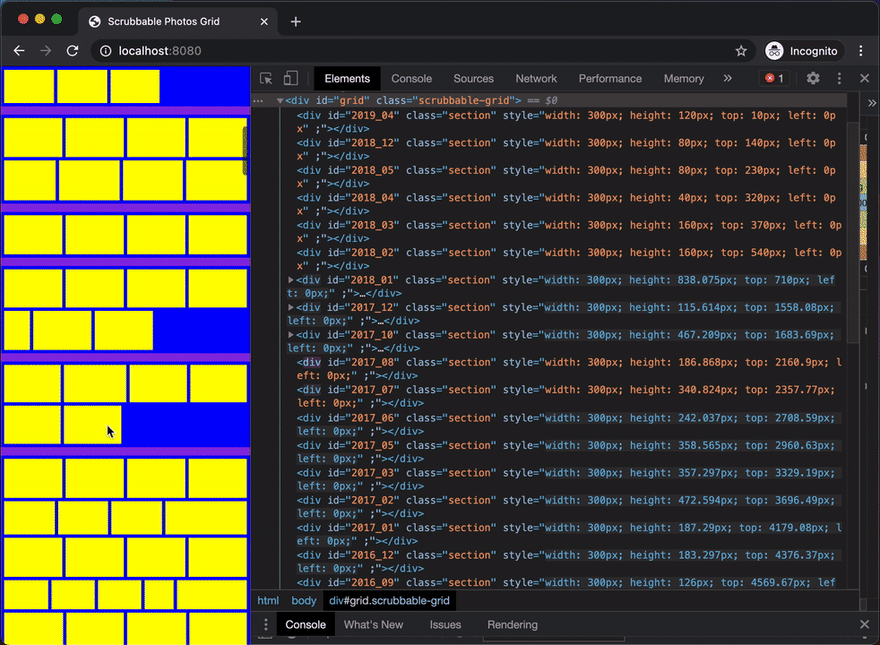The width and height of the screenshot is (880, 645).
Task: Click the browser forward arrow
Action: [x=45, y=51]
